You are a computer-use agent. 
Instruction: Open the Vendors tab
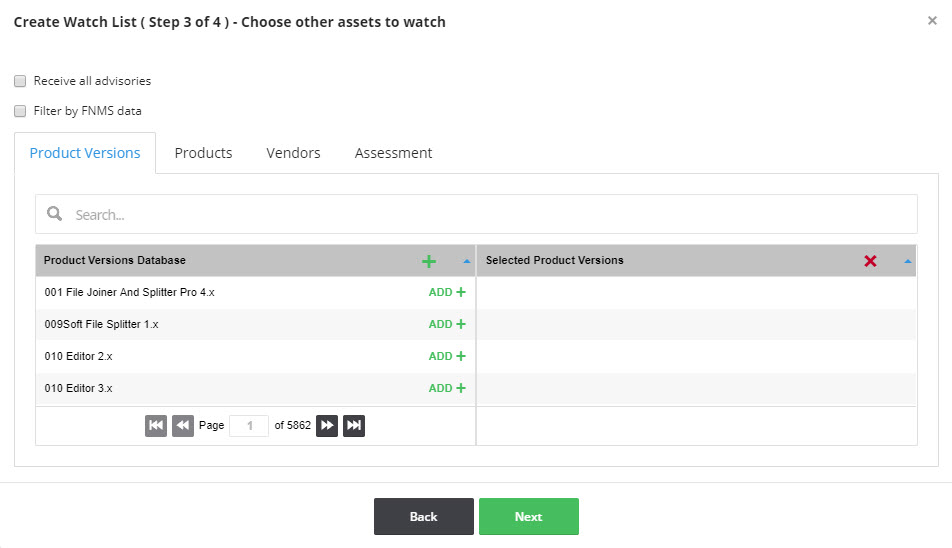tap(293, 153)
